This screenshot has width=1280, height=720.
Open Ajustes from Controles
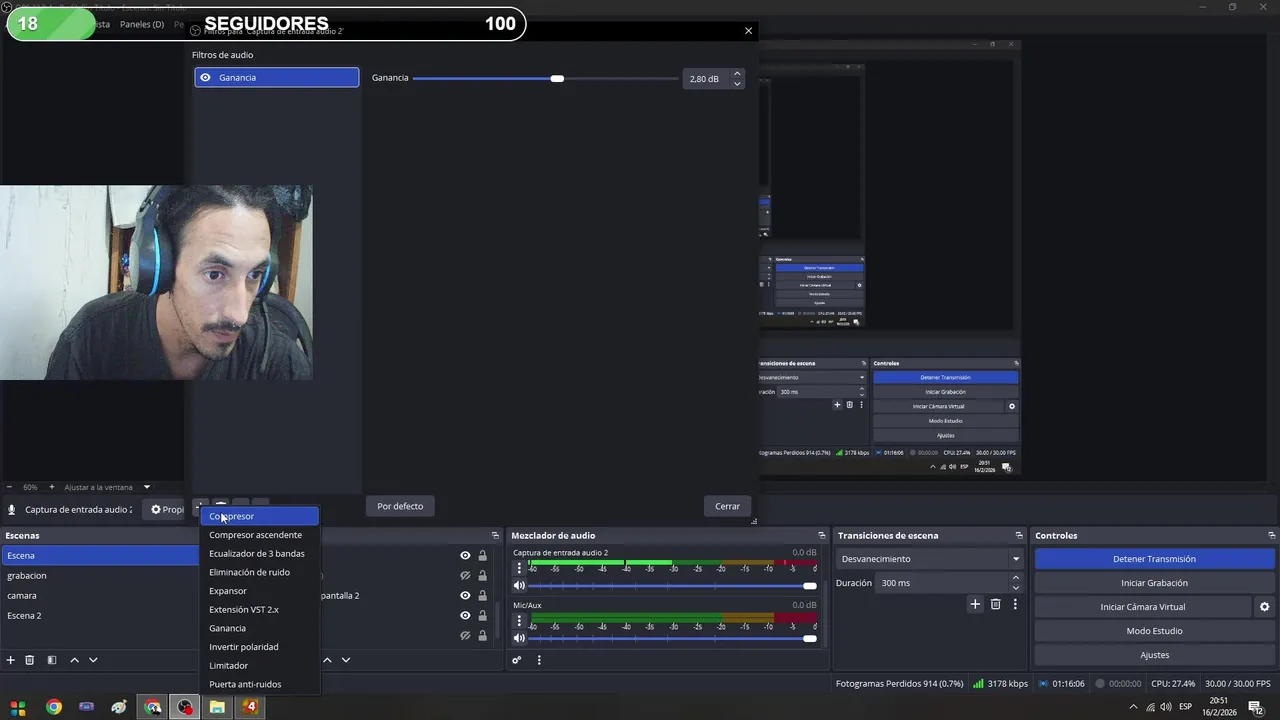click(1154, 655)
